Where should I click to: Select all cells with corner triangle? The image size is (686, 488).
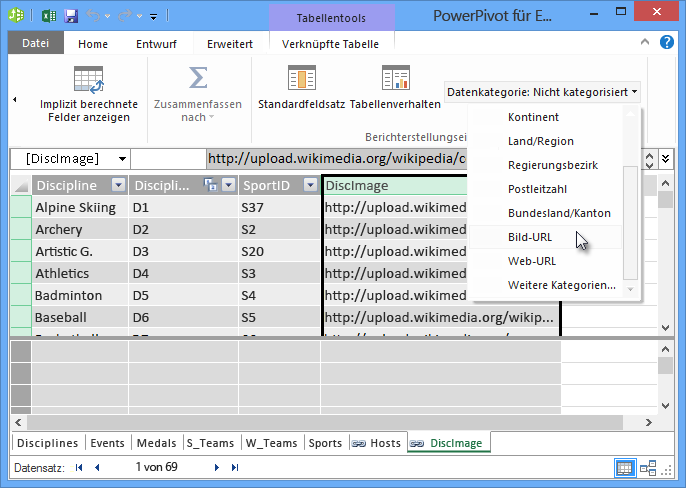[21, 186]
